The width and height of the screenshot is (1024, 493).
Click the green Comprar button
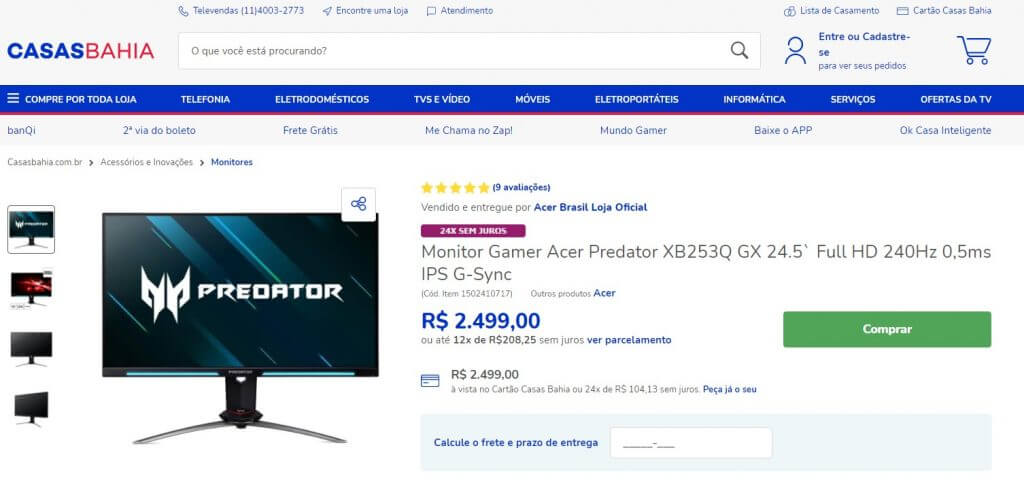pyautogui.click(x=887, y=329)
